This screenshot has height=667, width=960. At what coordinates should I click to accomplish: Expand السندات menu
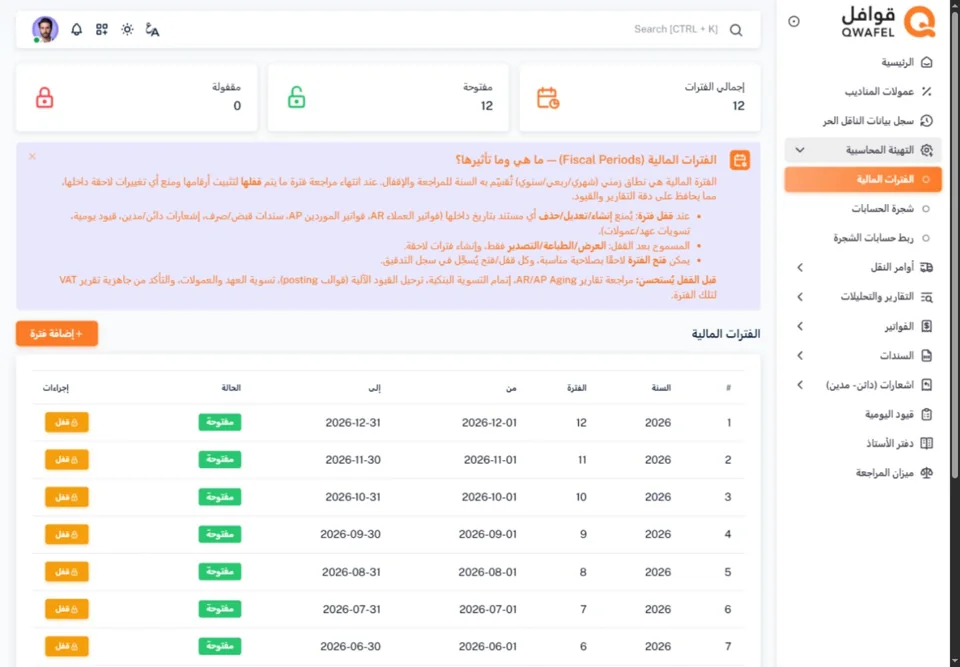click(x=863, y=356)
